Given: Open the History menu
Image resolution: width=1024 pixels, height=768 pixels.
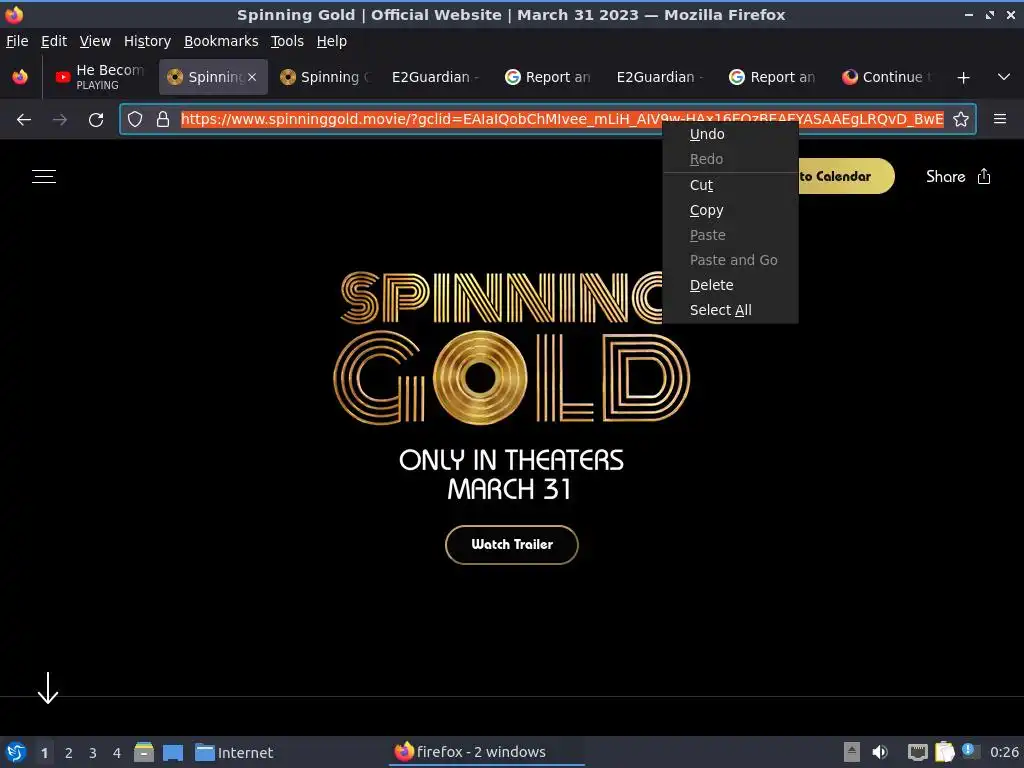Looking at the screenshot, I should pyautogui.click(x=148, y=41).
